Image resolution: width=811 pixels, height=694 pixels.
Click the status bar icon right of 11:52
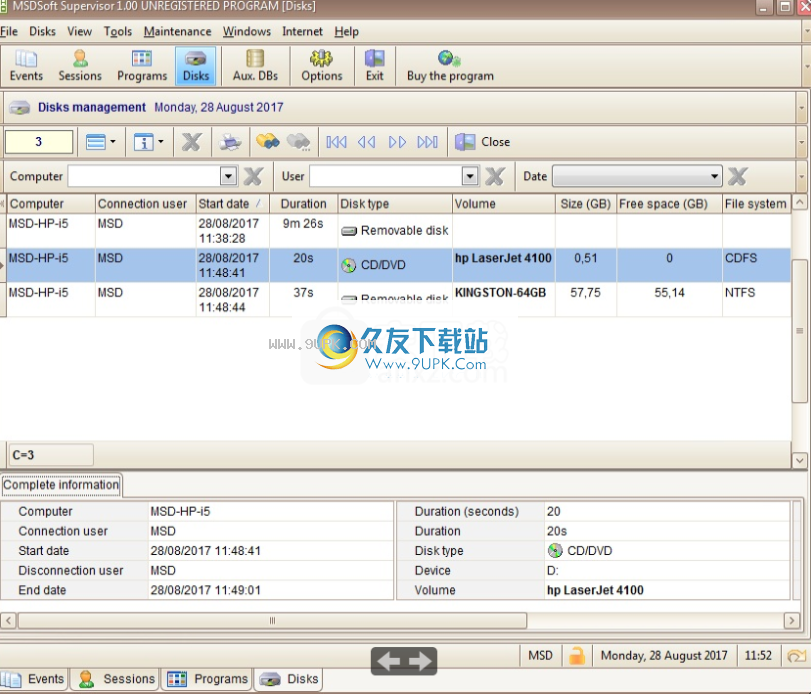pyautogui.click(x=797, y=656)
